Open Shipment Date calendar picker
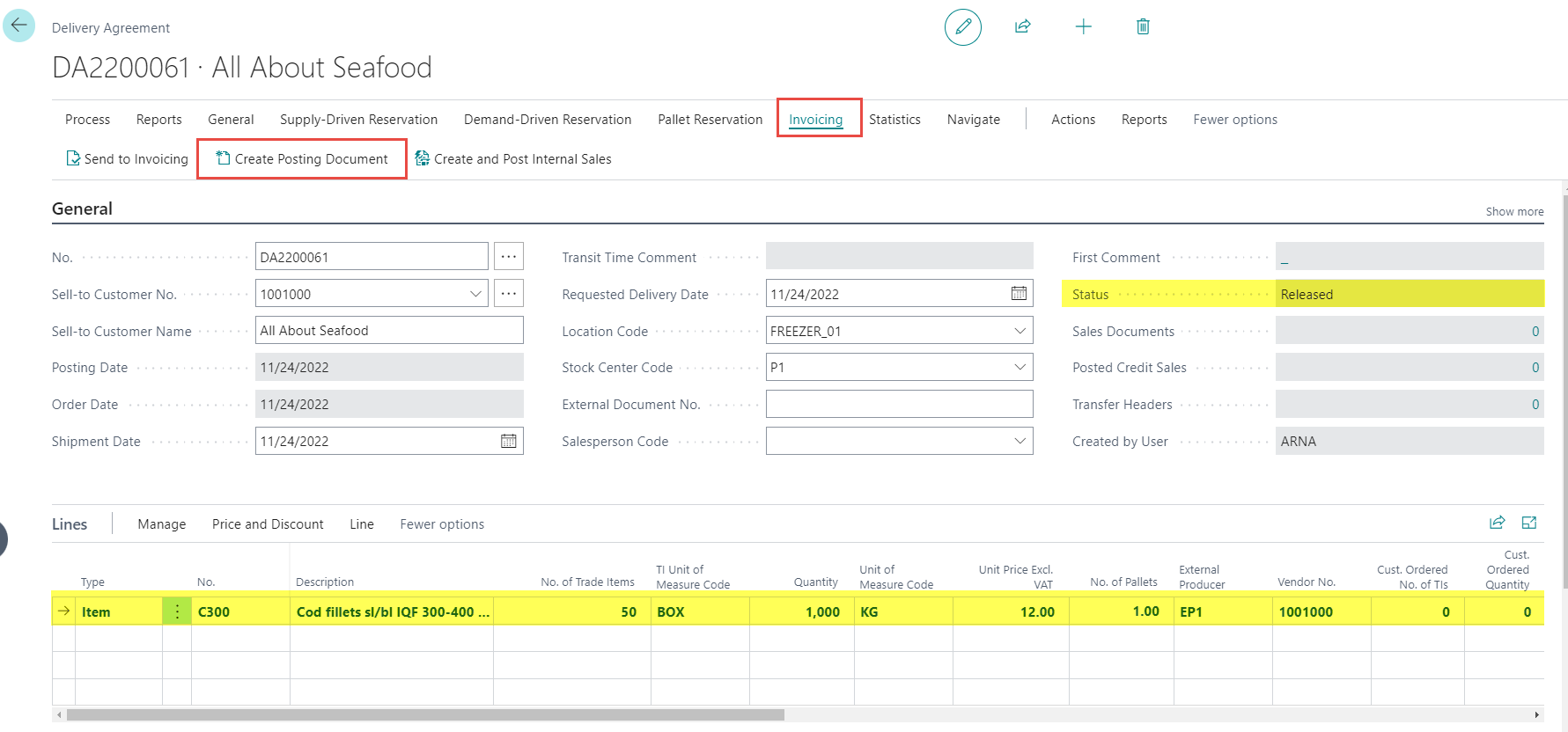 [x=509, y=442]
